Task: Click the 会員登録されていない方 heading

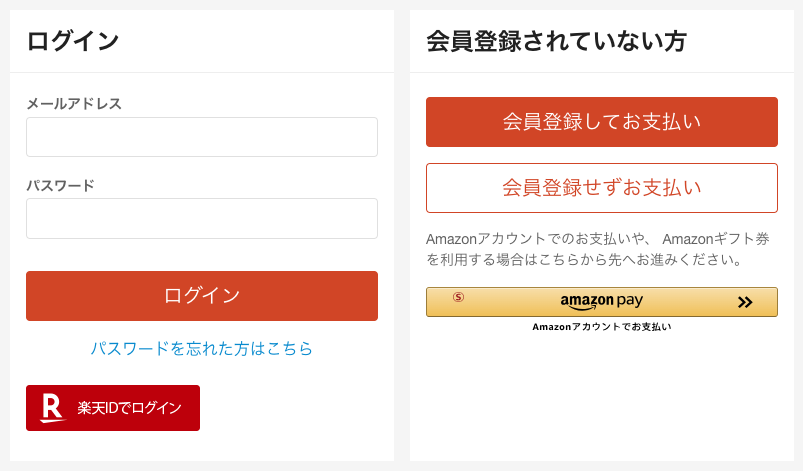Action: coord(556,41)
